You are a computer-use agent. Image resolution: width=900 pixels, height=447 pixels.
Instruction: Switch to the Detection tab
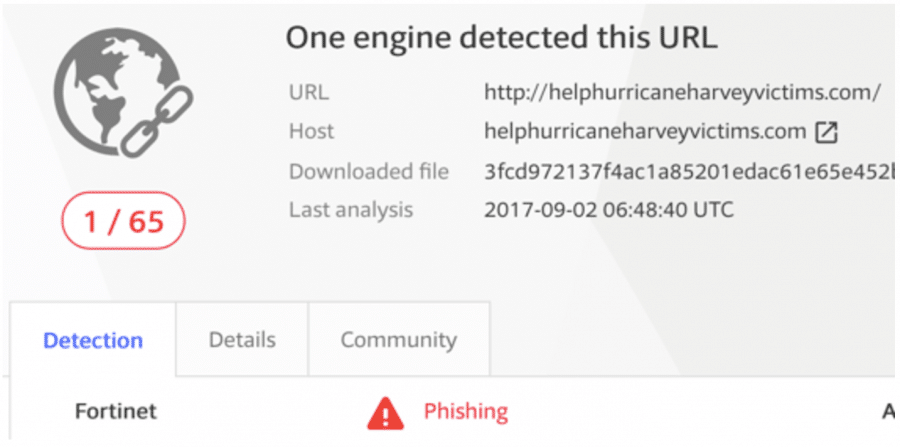(93, 340)
